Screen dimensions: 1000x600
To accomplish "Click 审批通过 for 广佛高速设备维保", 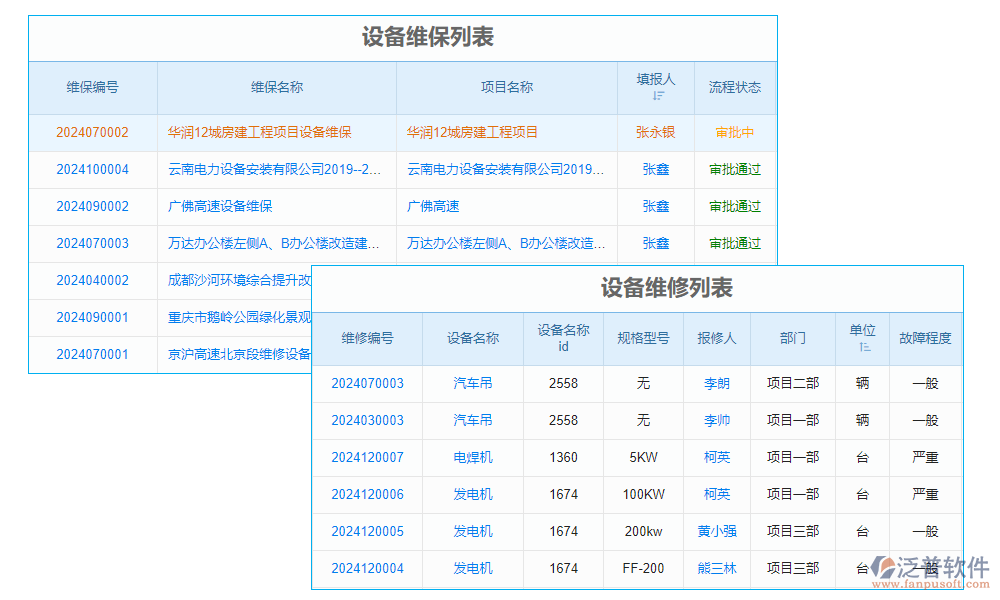I will pyautogui.click(x=734, y=206).
